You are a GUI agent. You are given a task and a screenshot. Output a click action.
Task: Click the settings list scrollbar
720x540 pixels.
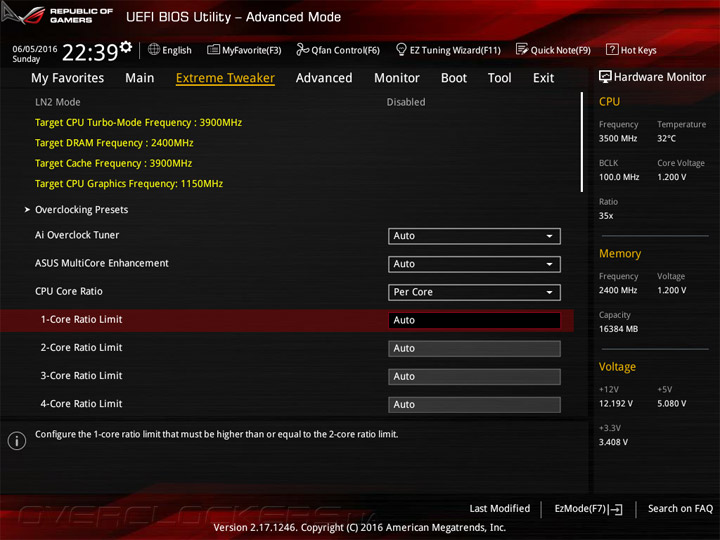[x=582, y=142]
